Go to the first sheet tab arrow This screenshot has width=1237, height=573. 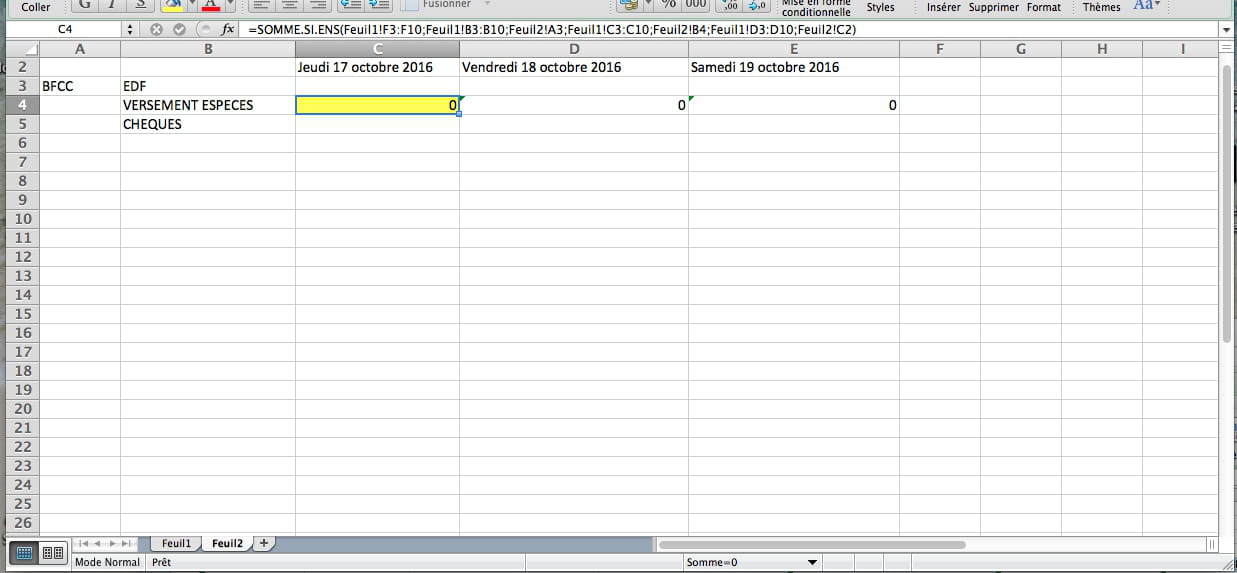85,543
